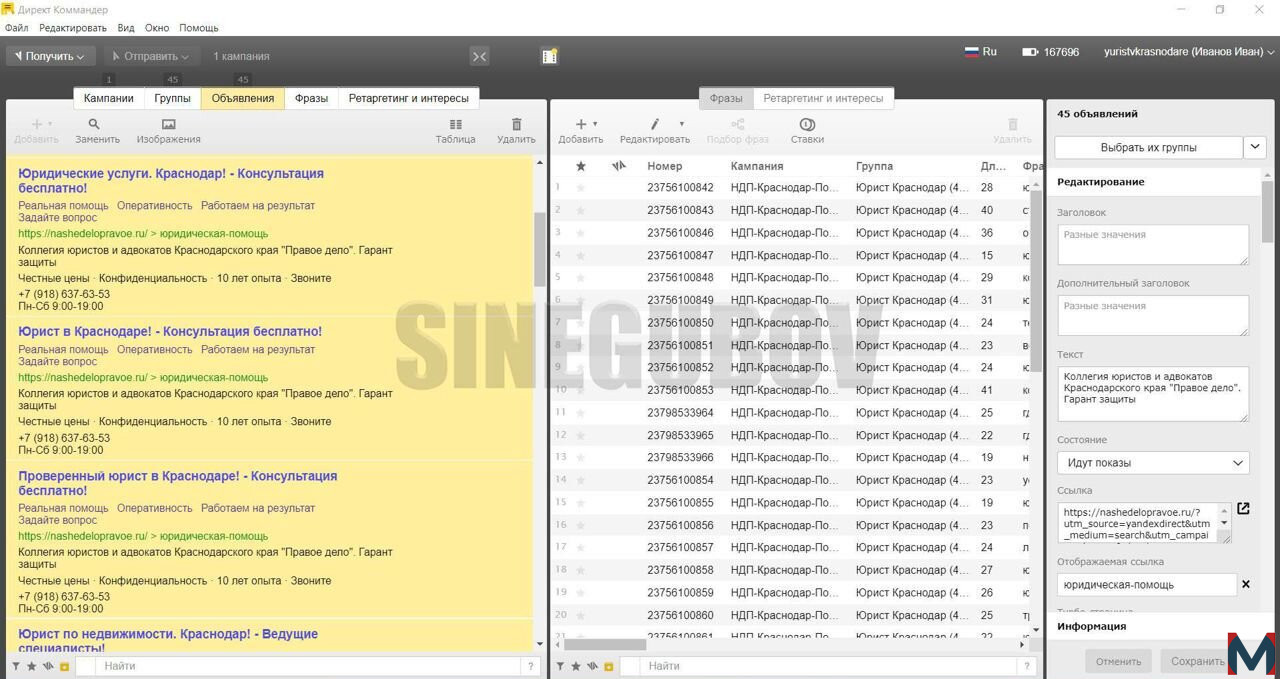Click changed-items filter icon below the ads list
The height and width of the screenshot is (679, 1280).
coord(48,666)
